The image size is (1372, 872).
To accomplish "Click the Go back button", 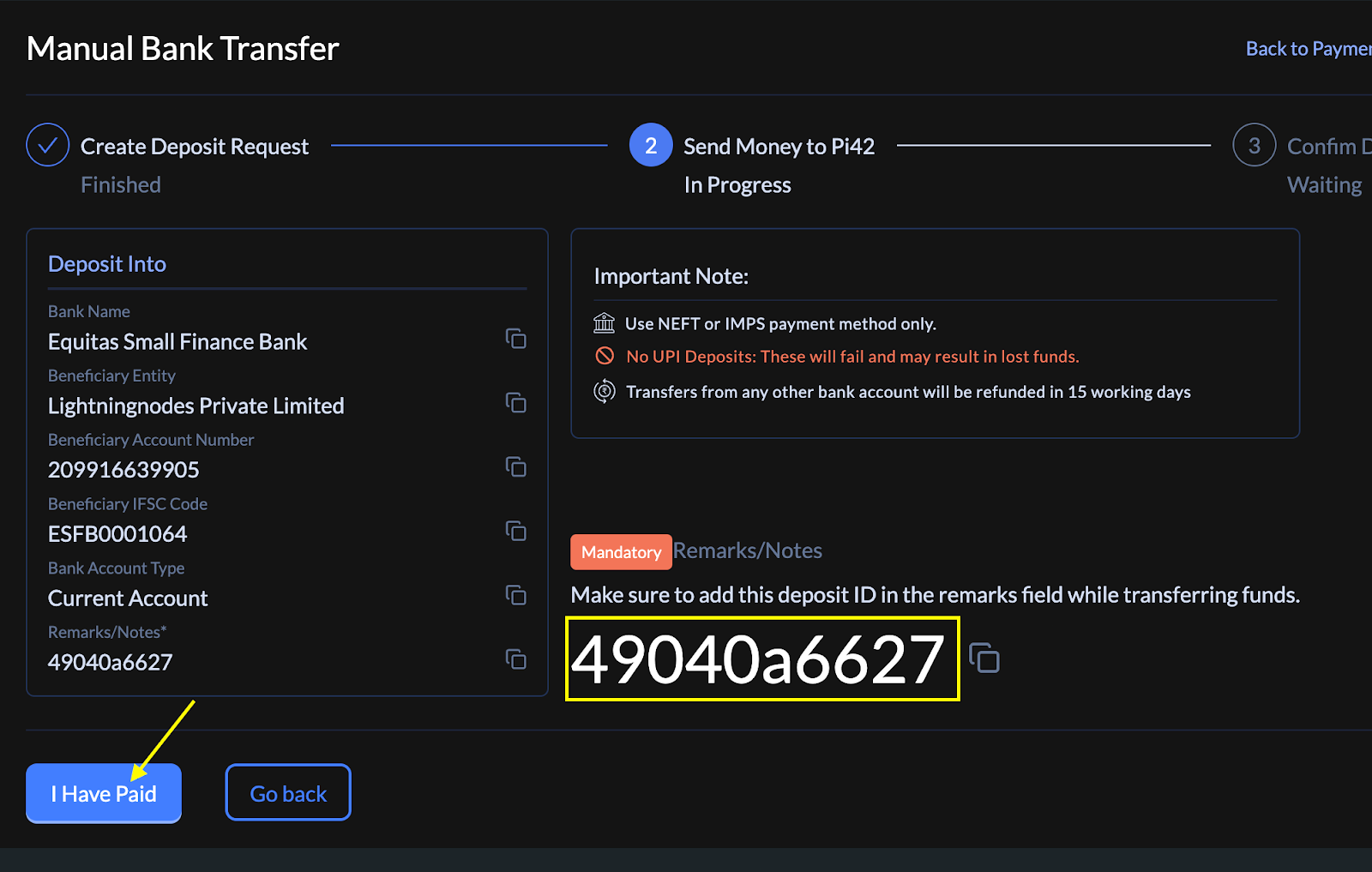I will (x=288, y=793).
